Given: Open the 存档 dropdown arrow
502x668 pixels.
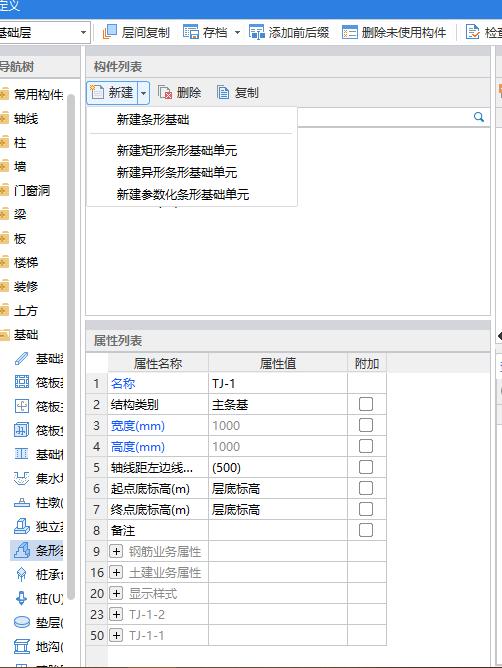Looking at the screenshot, I should pos(237,32).
